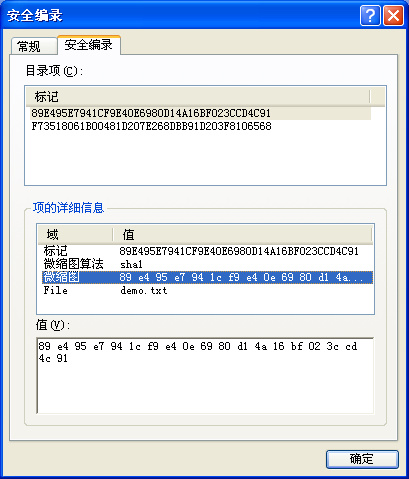409x479 pixels.
Task: Select the 微缩图算法 row
Action: click(x=207, y=264)
